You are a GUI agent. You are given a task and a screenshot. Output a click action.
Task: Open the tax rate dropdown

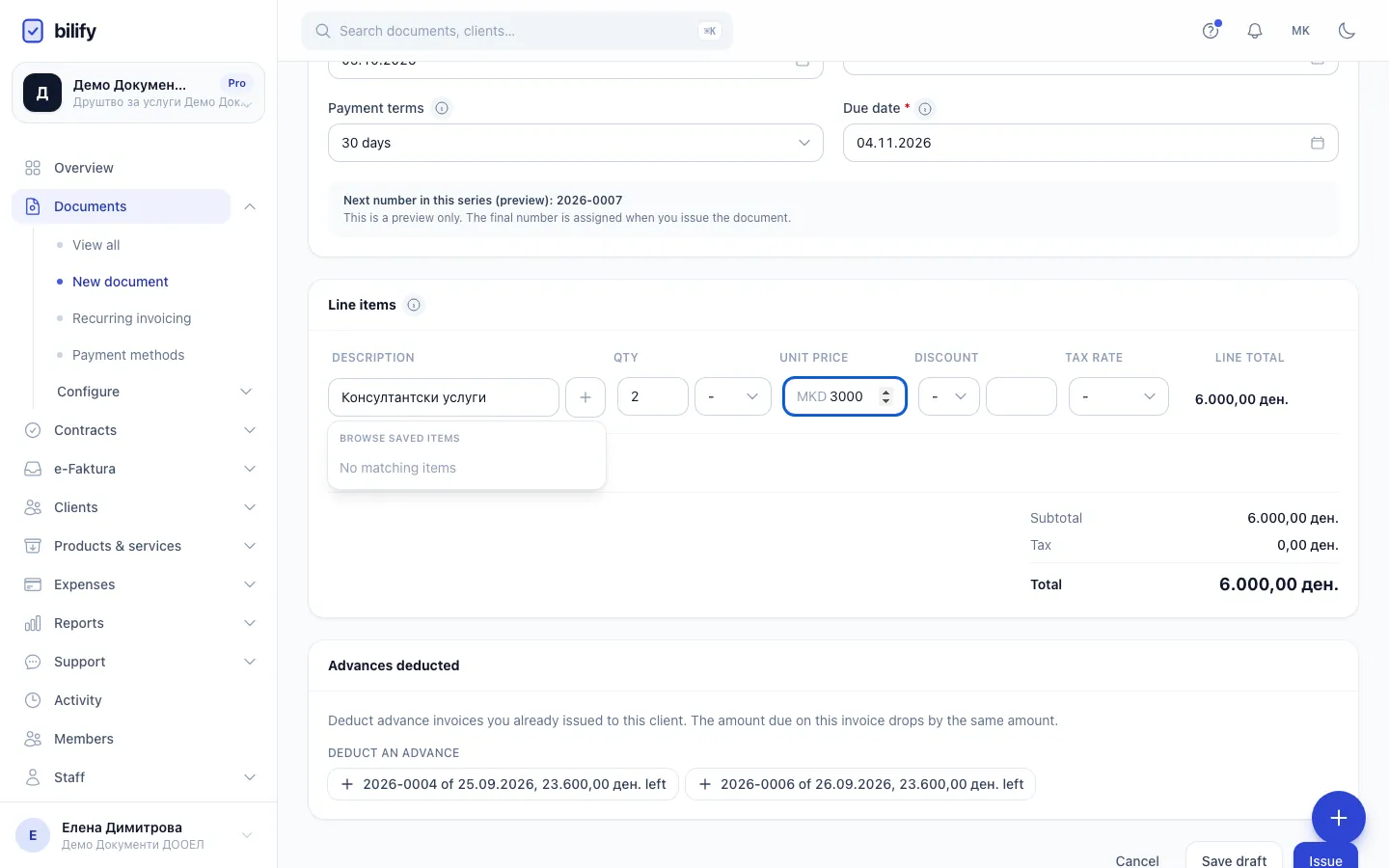[x=1119, y=396]
